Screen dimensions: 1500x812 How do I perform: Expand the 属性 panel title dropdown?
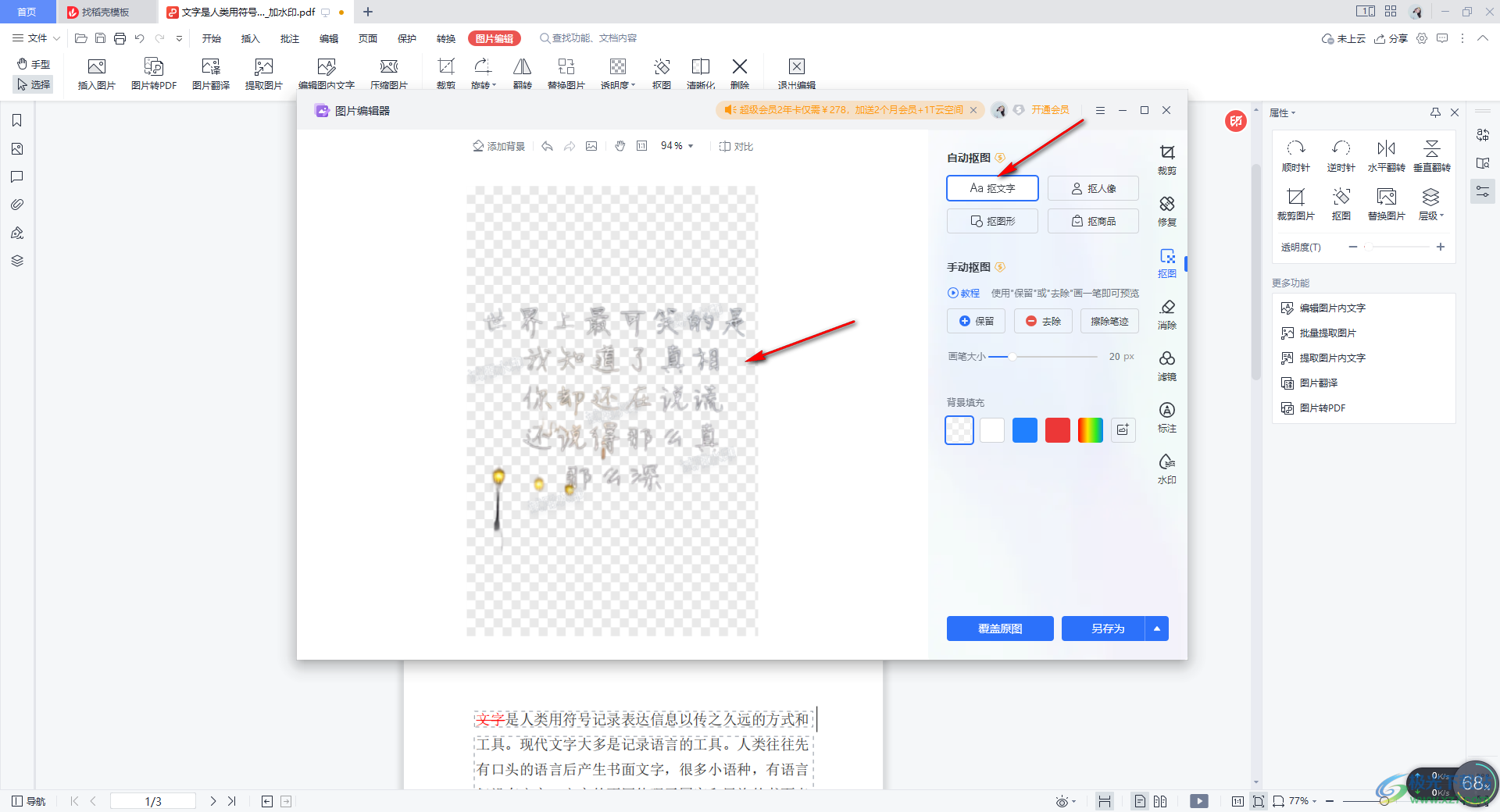(1283, 112)
